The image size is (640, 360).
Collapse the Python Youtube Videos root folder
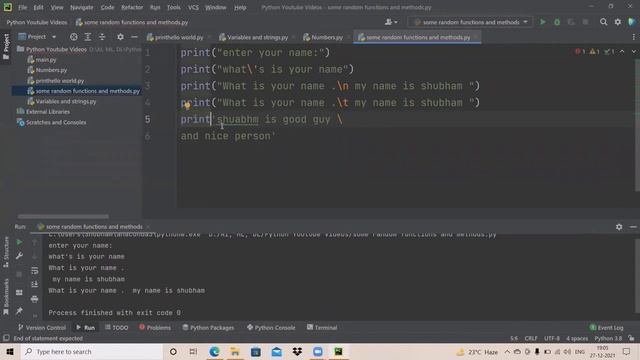[56, 49]
